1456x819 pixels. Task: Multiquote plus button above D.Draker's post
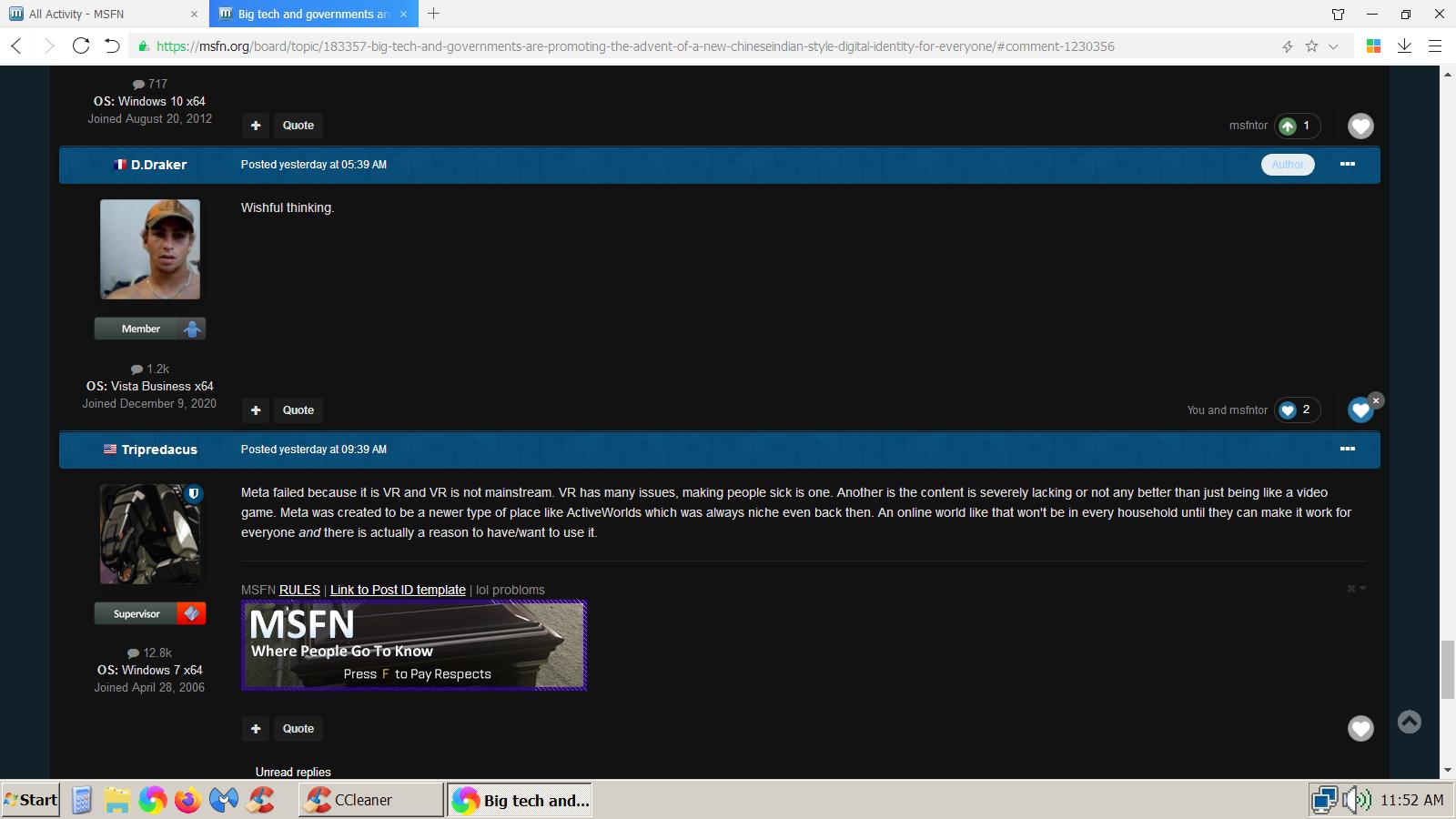coord(256,126)
